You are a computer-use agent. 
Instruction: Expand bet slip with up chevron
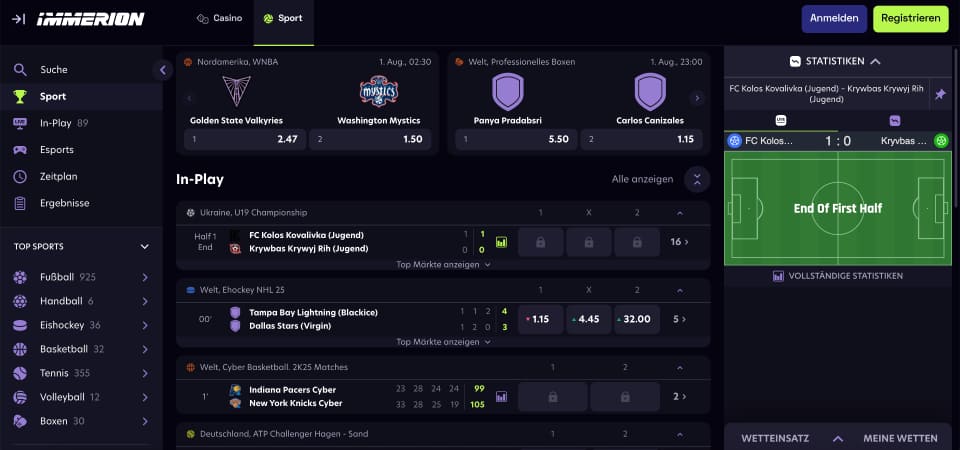(838, 438)
